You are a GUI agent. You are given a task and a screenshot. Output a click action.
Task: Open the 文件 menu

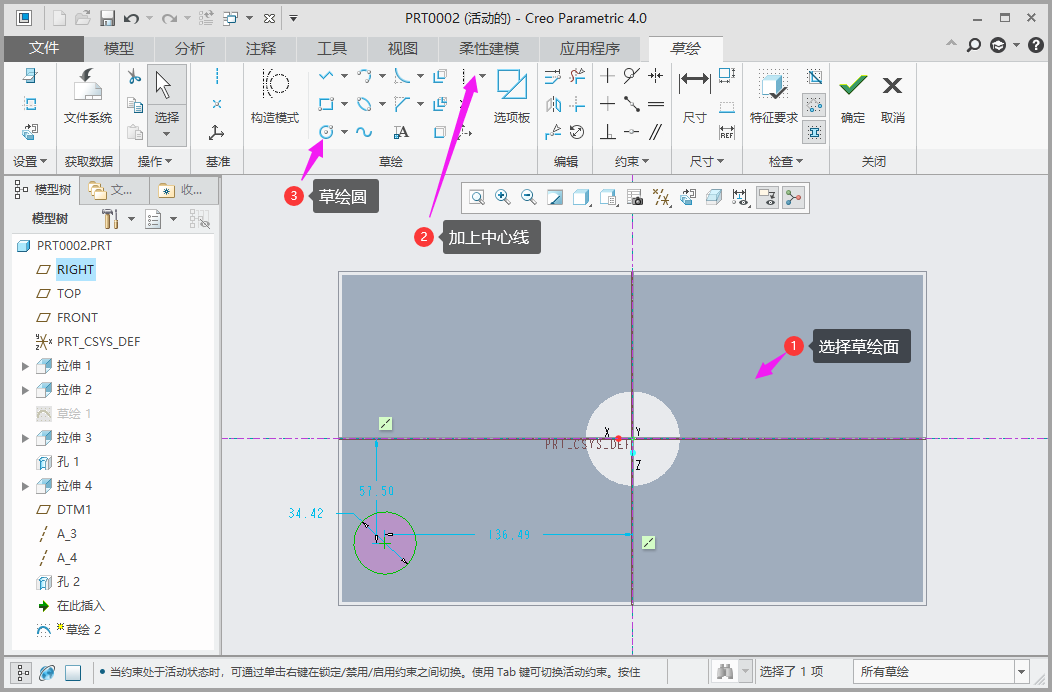point(44,48)
